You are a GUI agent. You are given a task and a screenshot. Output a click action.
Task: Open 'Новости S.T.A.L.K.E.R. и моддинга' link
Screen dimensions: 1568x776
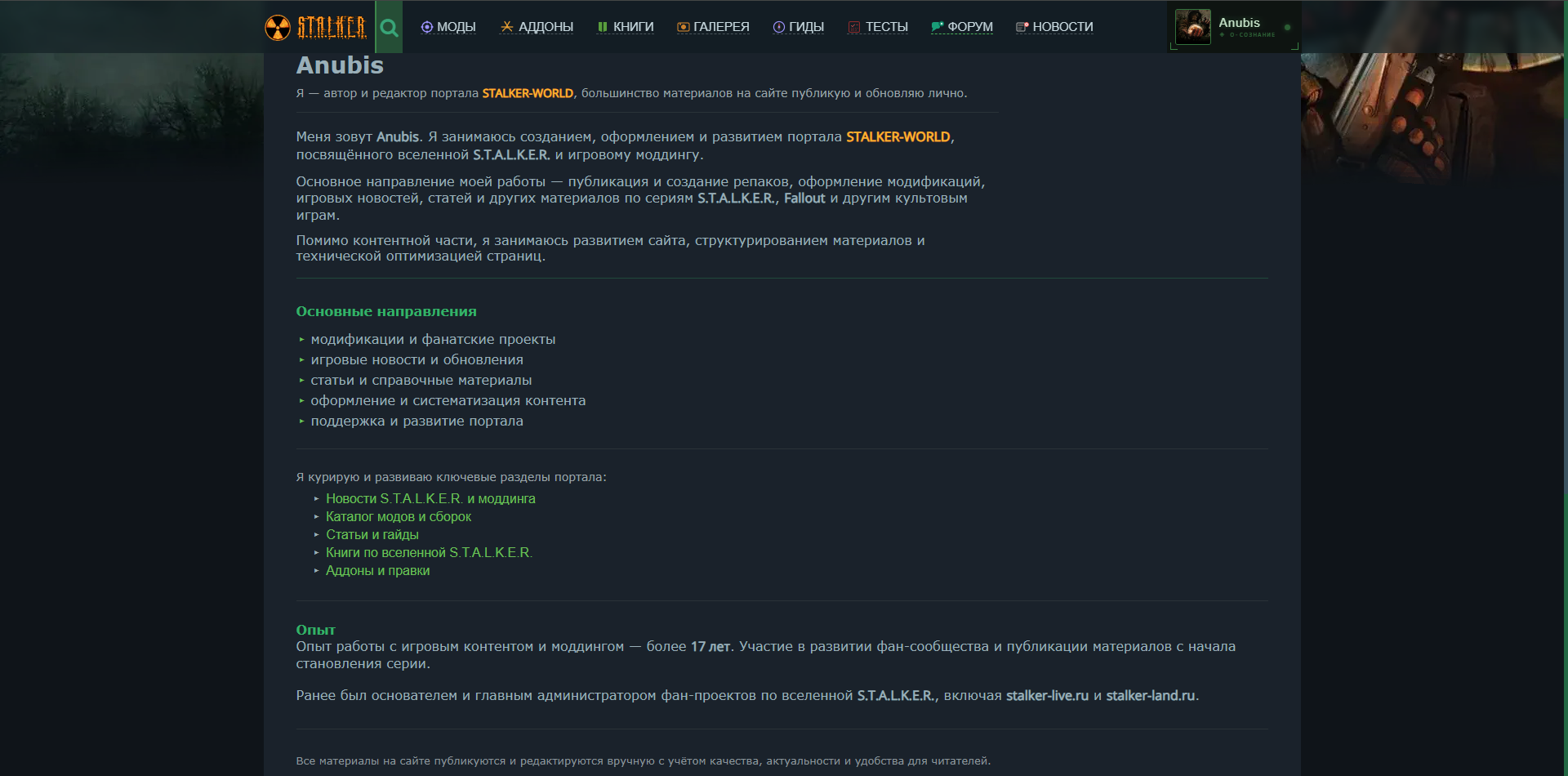(x=430, y=498)
